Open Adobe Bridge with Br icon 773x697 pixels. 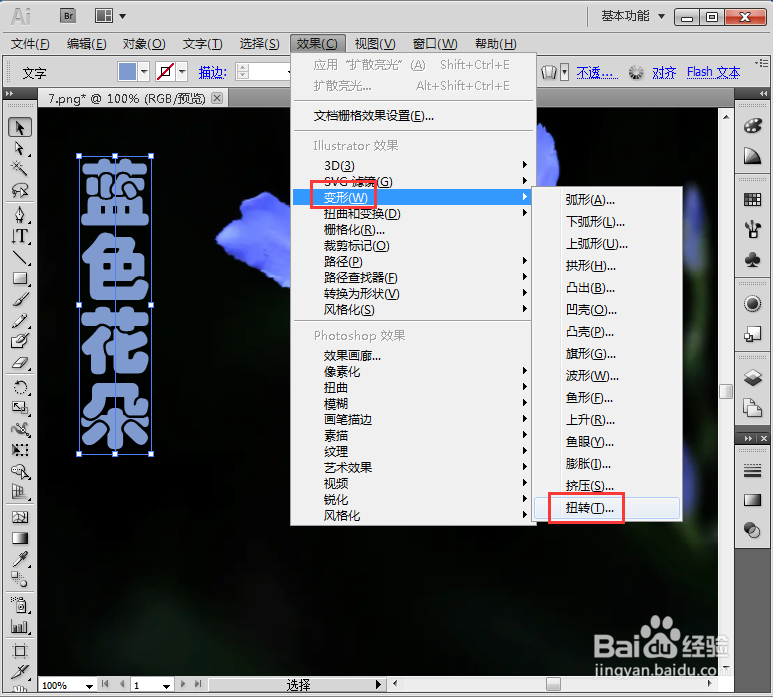(68, 16)
